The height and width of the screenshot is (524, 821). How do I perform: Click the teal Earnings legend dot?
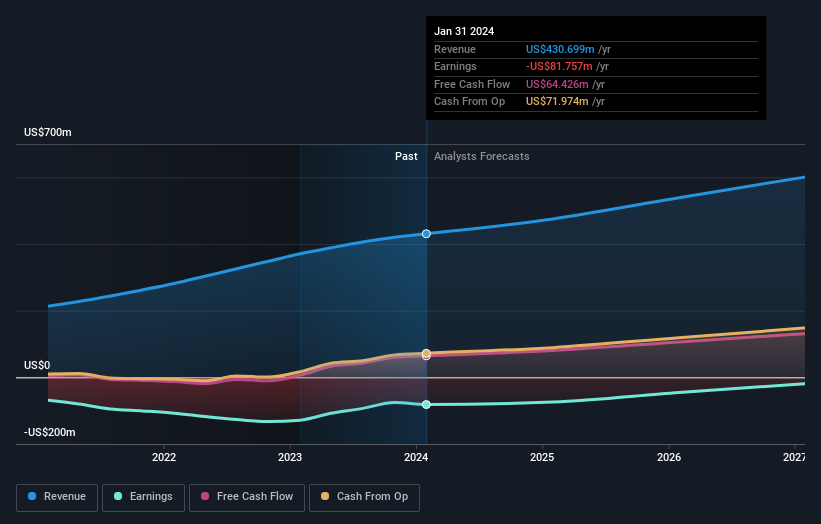point(118,496)
